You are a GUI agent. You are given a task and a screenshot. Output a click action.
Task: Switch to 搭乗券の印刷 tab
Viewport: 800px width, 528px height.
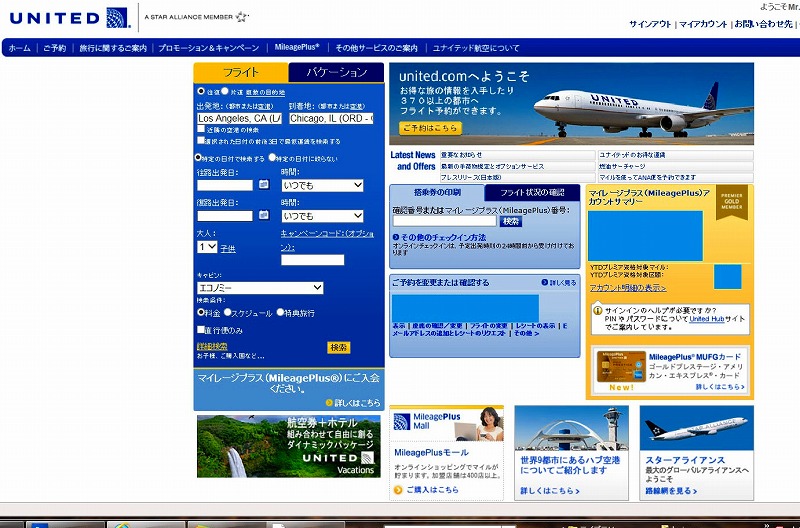click(437, 192)
